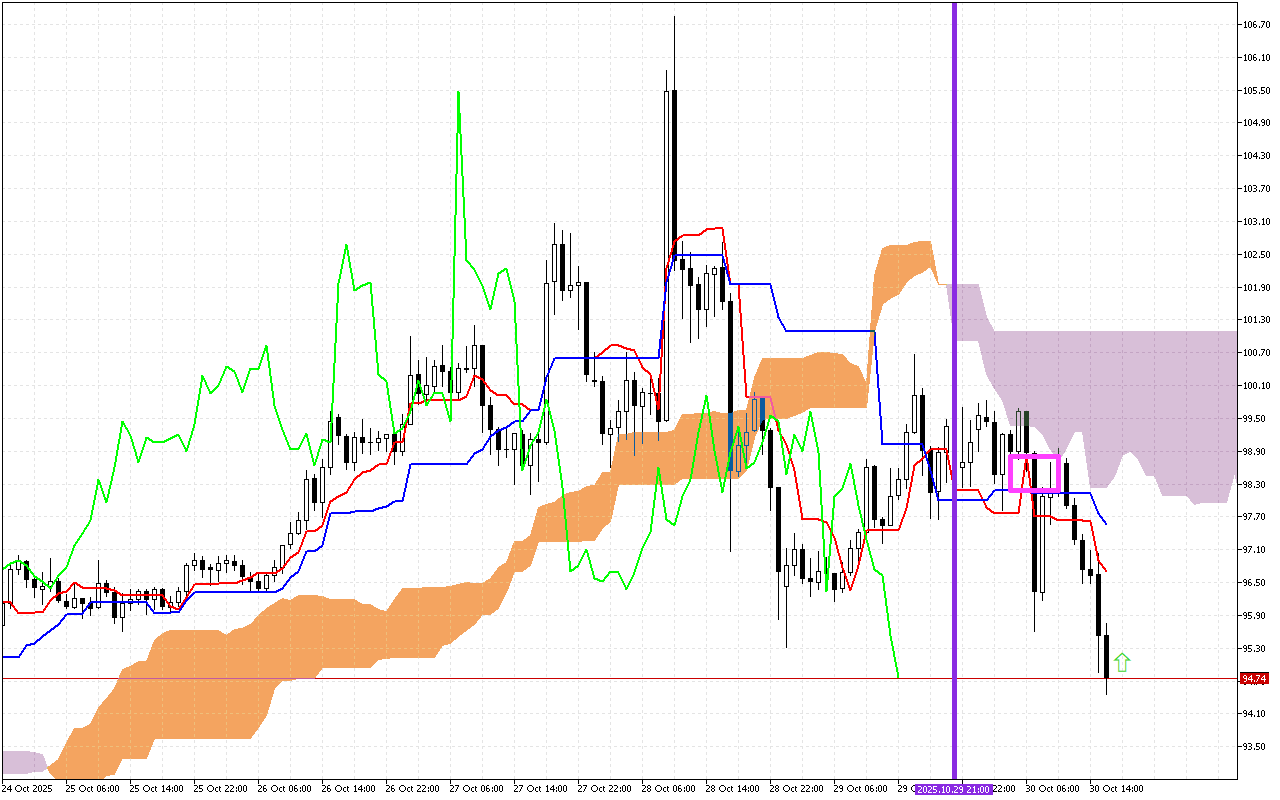Click the 30 Oct 14:00 time axis label

tap(1116, 789)
